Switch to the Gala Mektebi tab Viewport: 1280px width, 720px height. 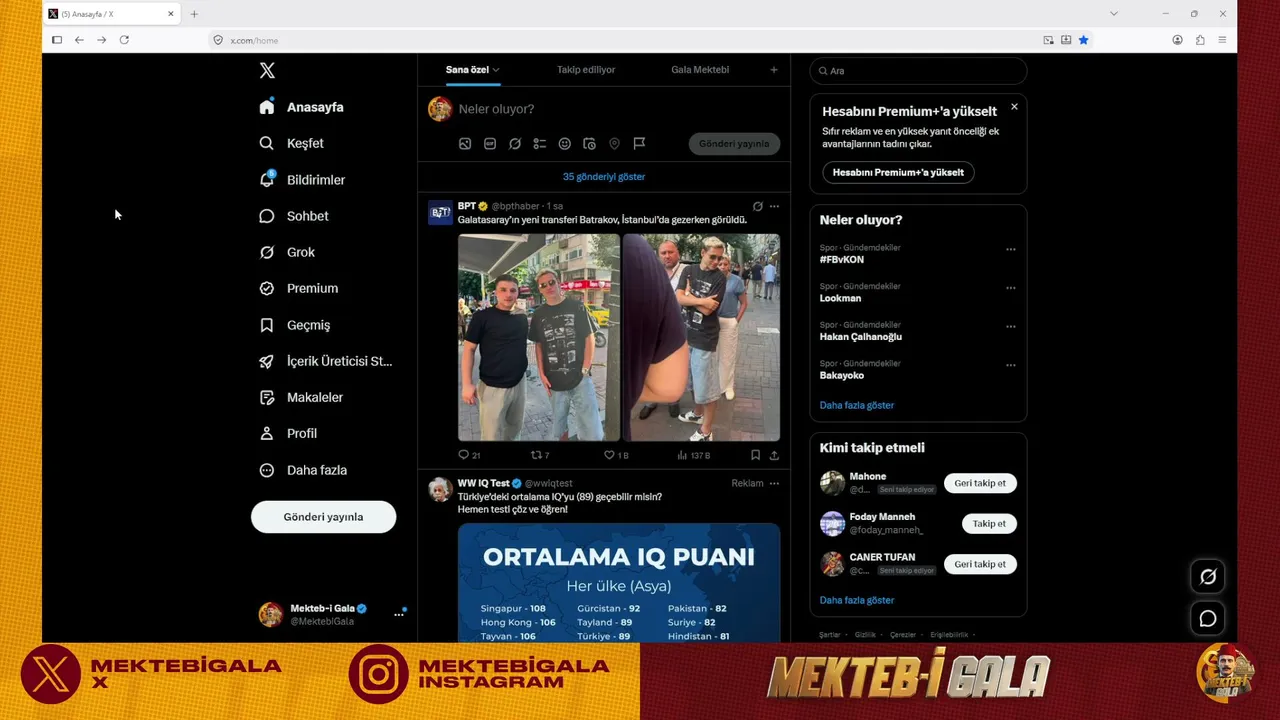[700, 70]
